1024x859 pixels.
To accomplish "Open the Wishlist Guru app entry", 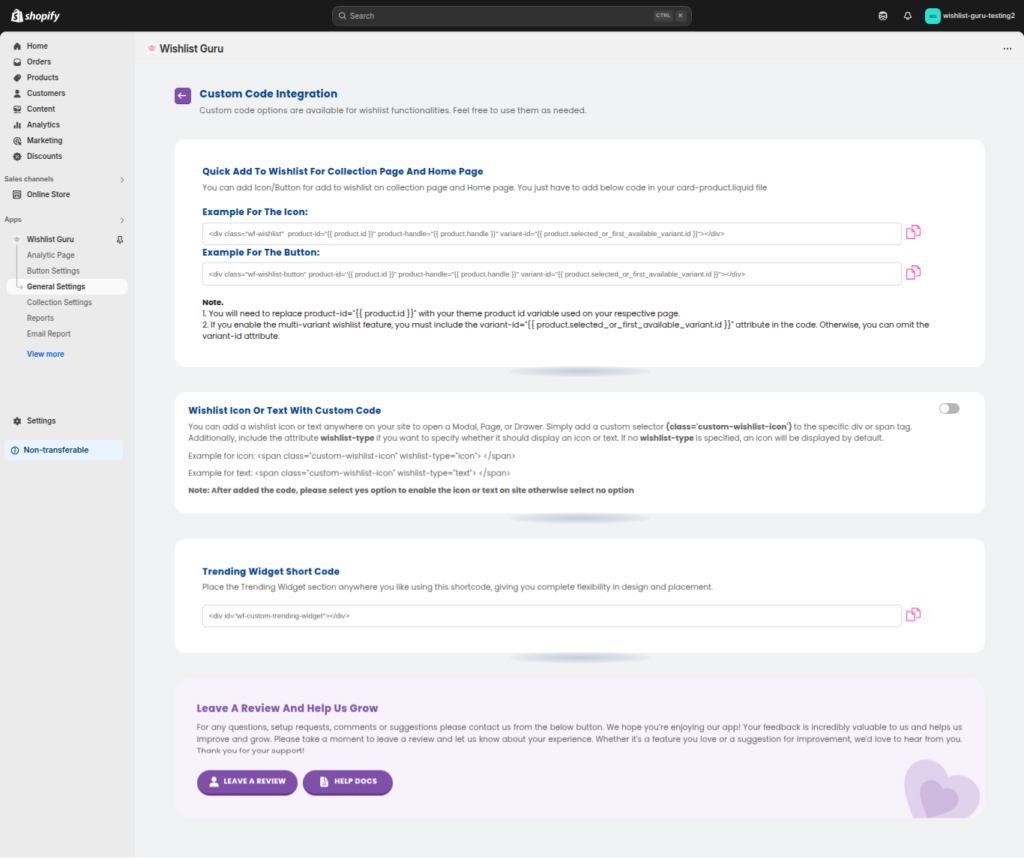I will 50,240.
